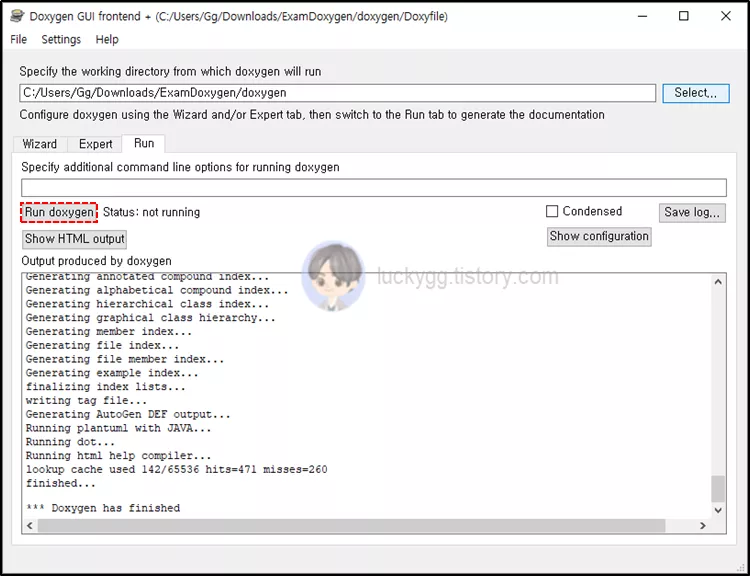Click the 'Generating member index...' line
750x576 pixels.
[x=109, y=331]
